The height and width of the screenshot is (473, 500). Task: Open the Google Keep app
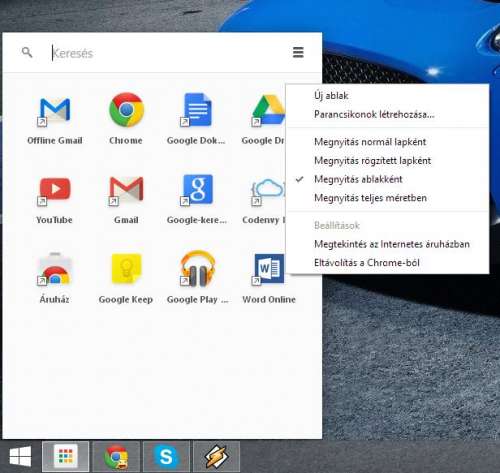point(126,269)
